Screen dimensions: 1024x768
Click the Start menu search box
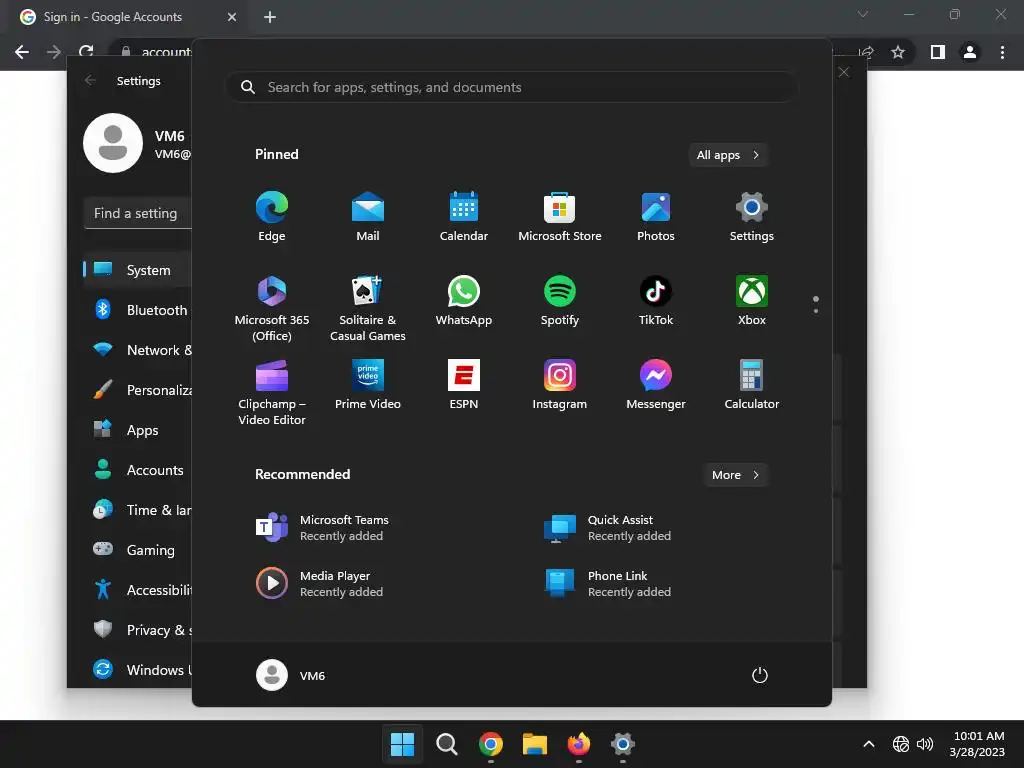512,87
